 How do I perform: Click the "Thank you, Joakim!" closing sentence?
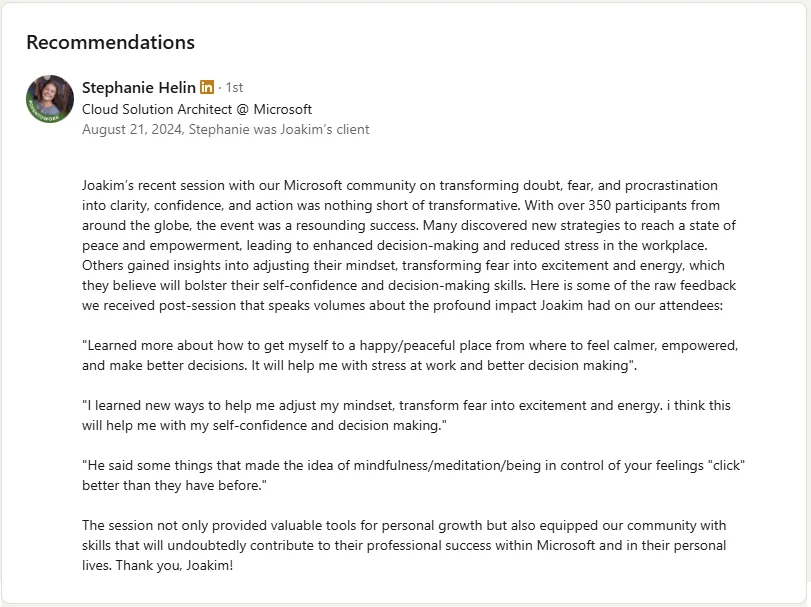tap(174, 565)
